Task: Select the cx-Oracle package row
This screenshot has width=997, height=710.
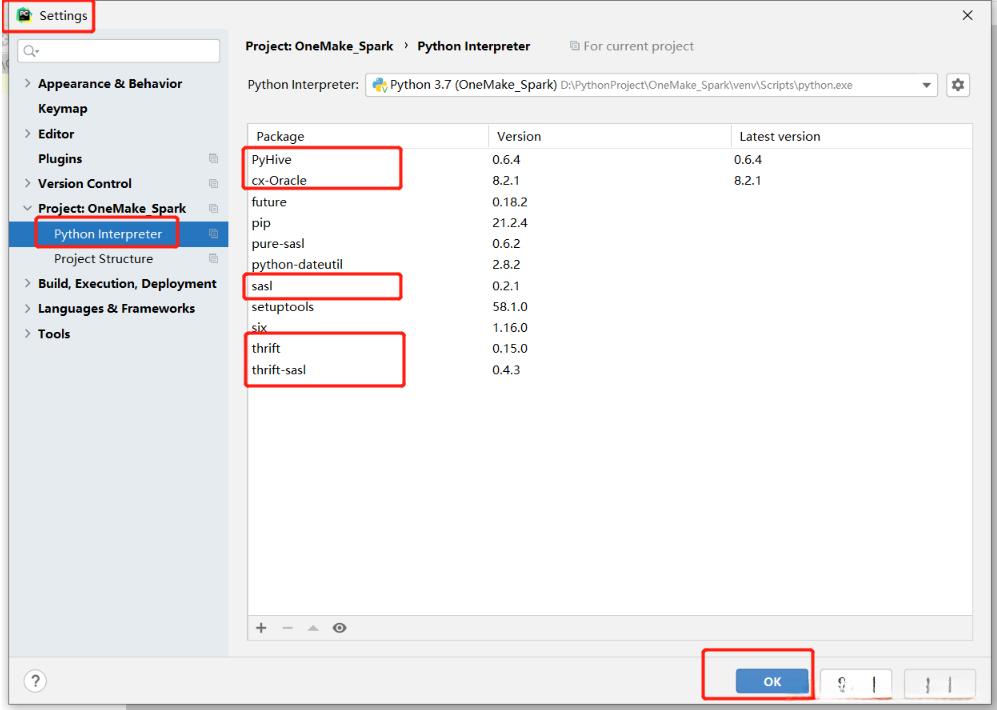Action: (610, 181)
